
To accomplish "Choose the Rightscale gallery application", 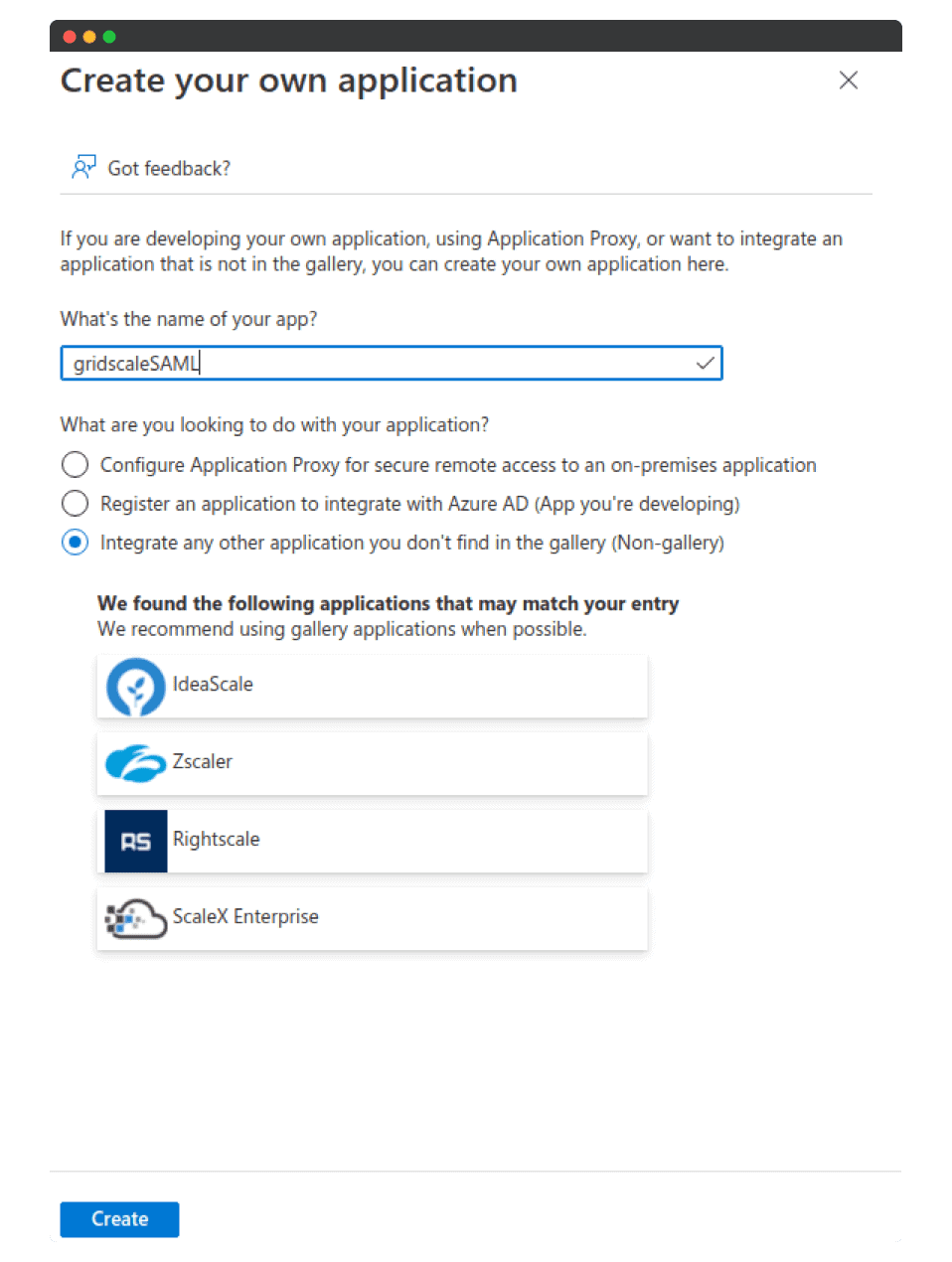I will 373,841.
